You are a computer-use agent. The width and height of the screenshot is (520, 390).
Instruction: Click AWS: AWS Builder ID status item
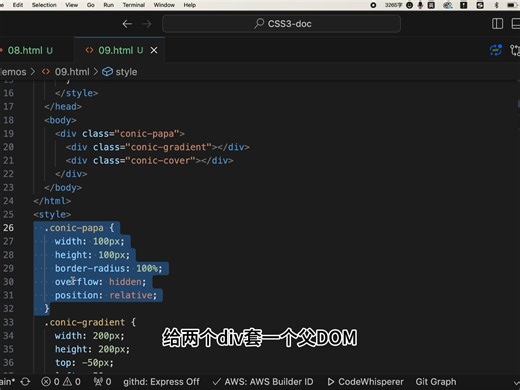point(263,382)
